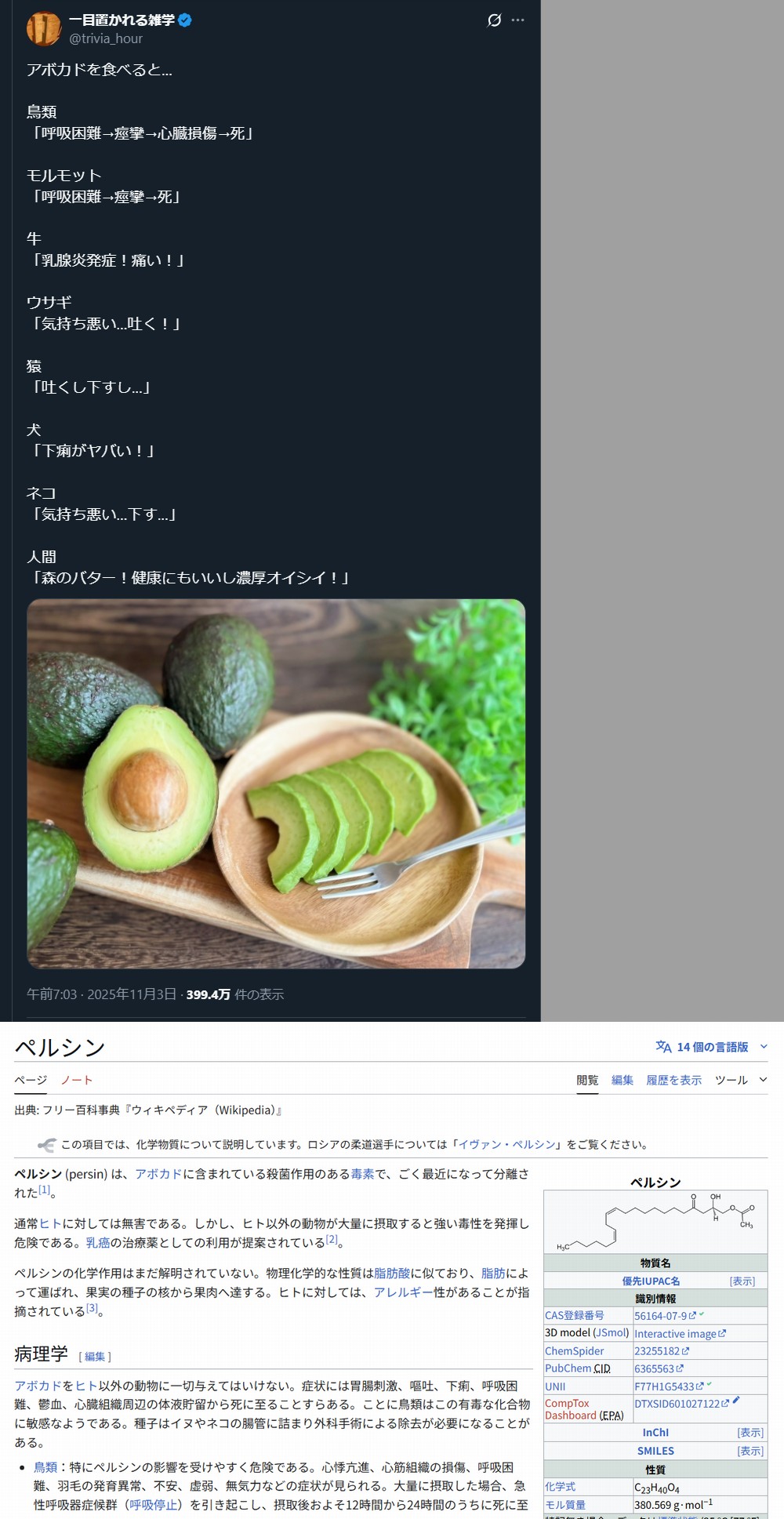Select the 編集 tab
This screenshot has height=1519, width=784.
pyautogui.click(x=622, y=1081)
